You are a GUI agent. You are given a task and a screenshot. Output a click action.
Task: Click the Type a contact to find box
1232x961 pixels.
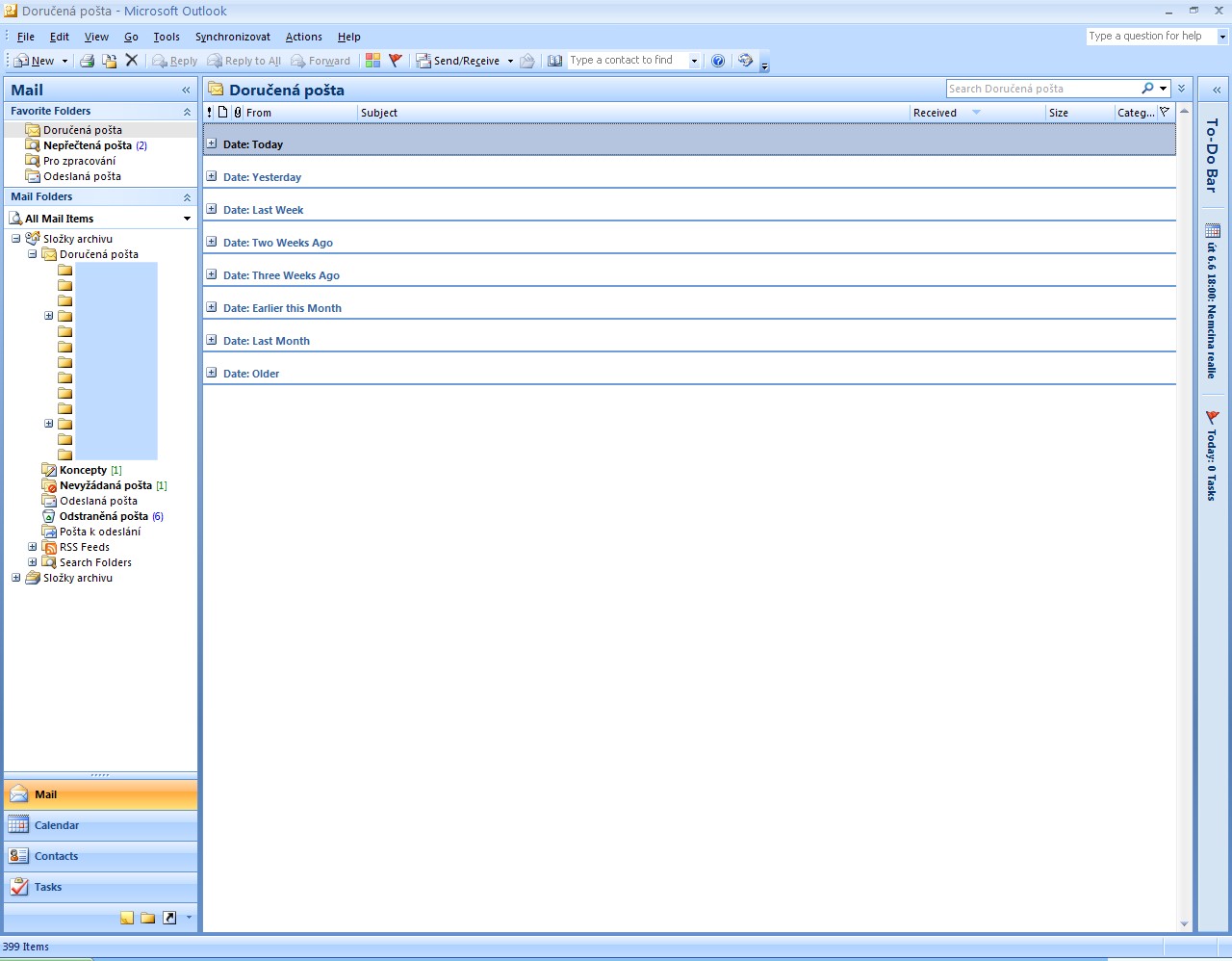coord(628,60)
